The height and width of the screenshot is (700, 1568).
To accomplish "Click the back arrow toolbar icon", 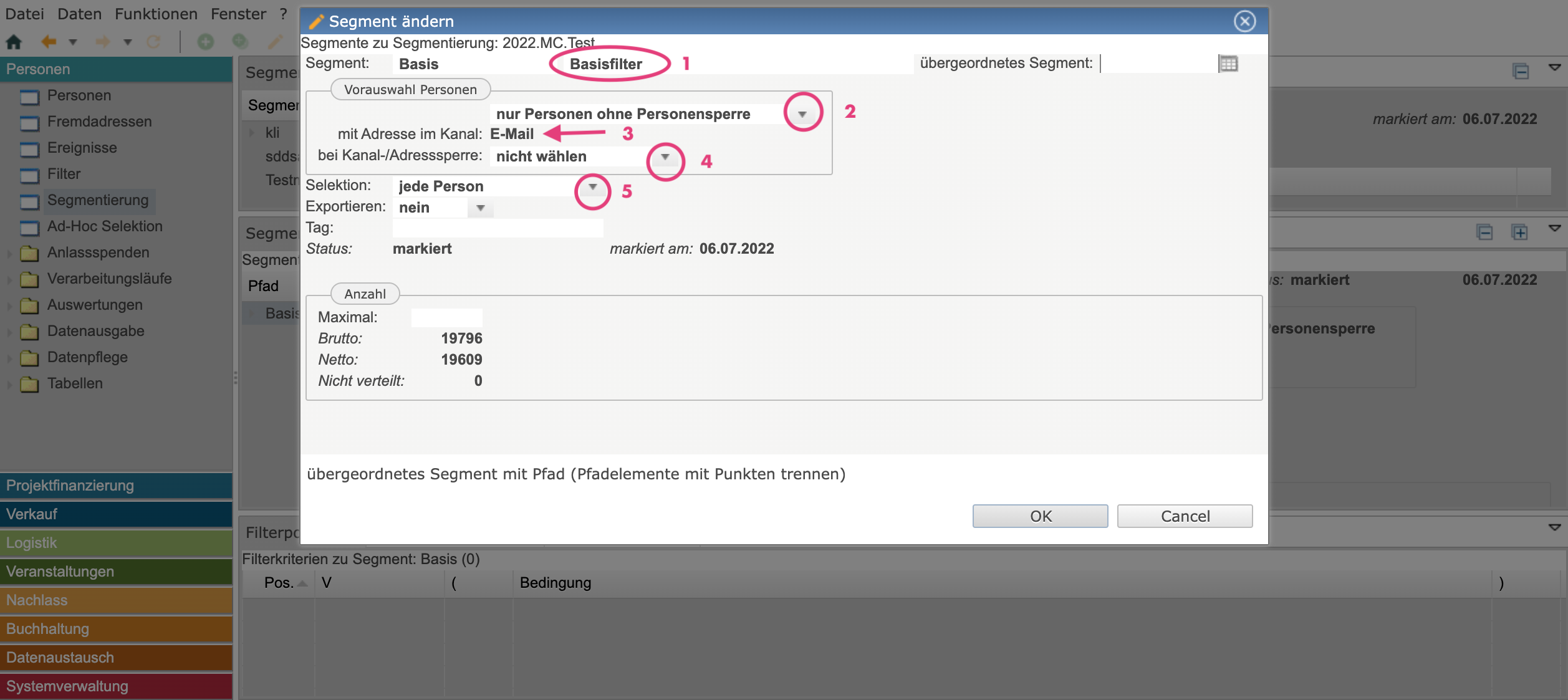I will tap(49, 42).
